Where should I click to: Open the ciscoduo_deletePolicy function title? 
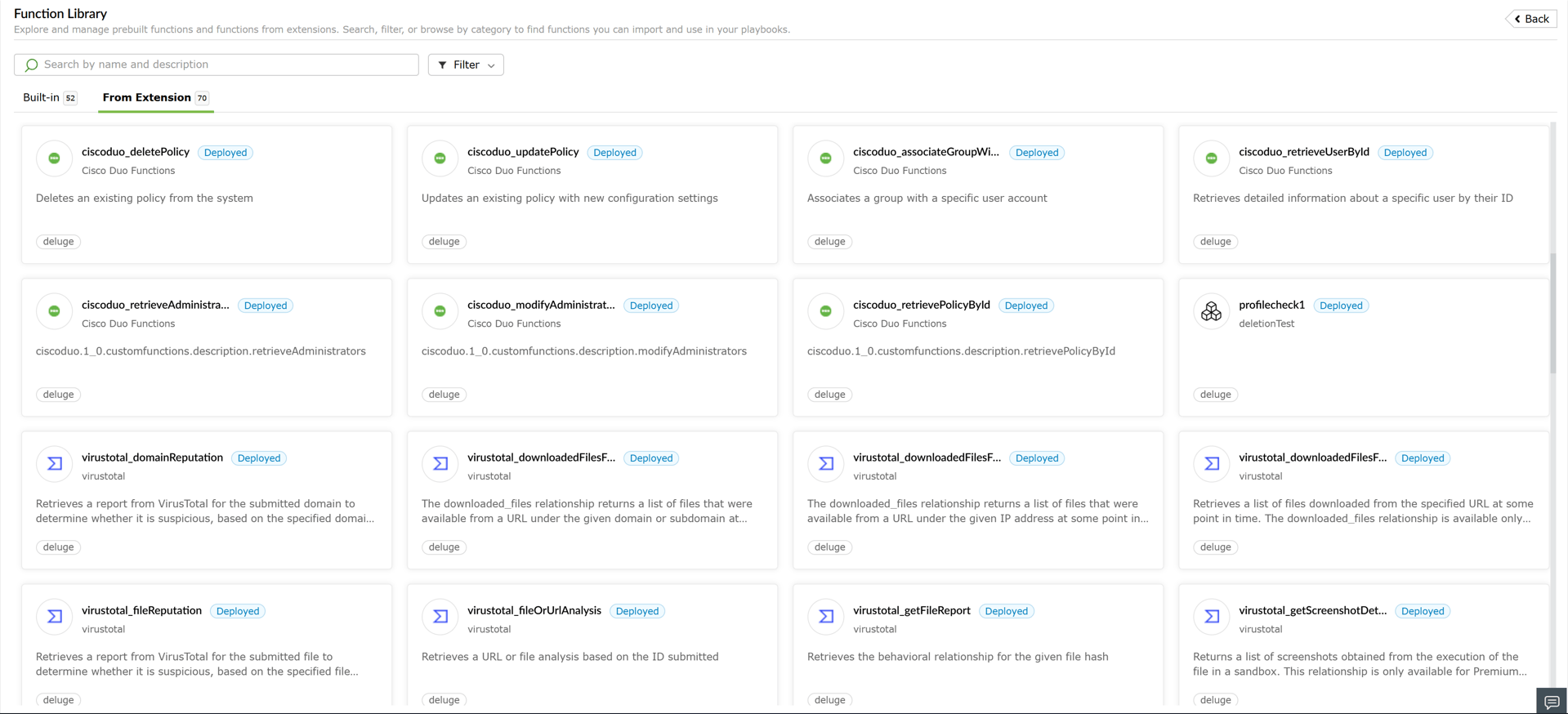(136, 152)
